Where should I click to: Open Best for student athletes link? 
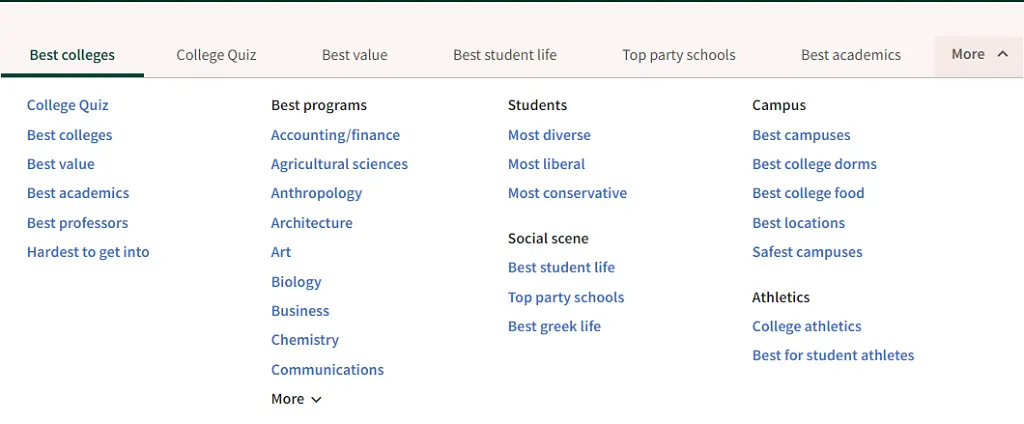point(833,355)
